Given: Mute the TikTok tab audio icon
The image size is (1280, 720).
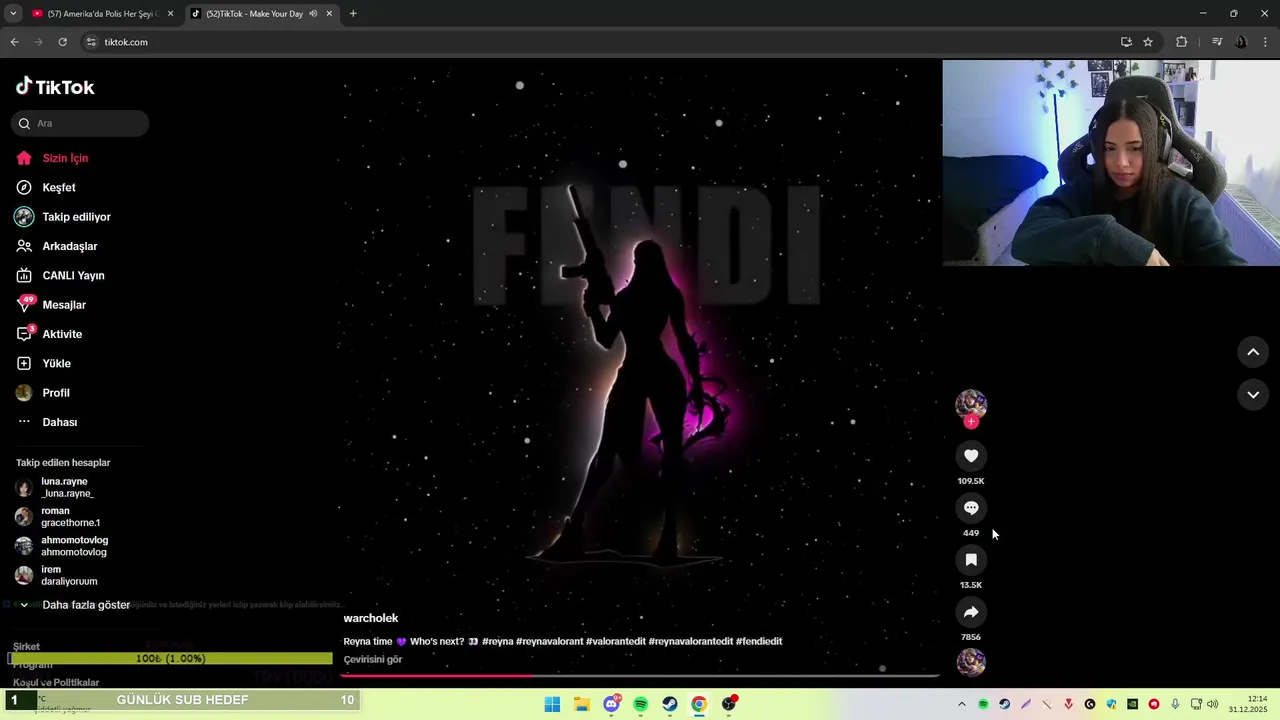Looking at the screenshot, I should pos(313,14).
